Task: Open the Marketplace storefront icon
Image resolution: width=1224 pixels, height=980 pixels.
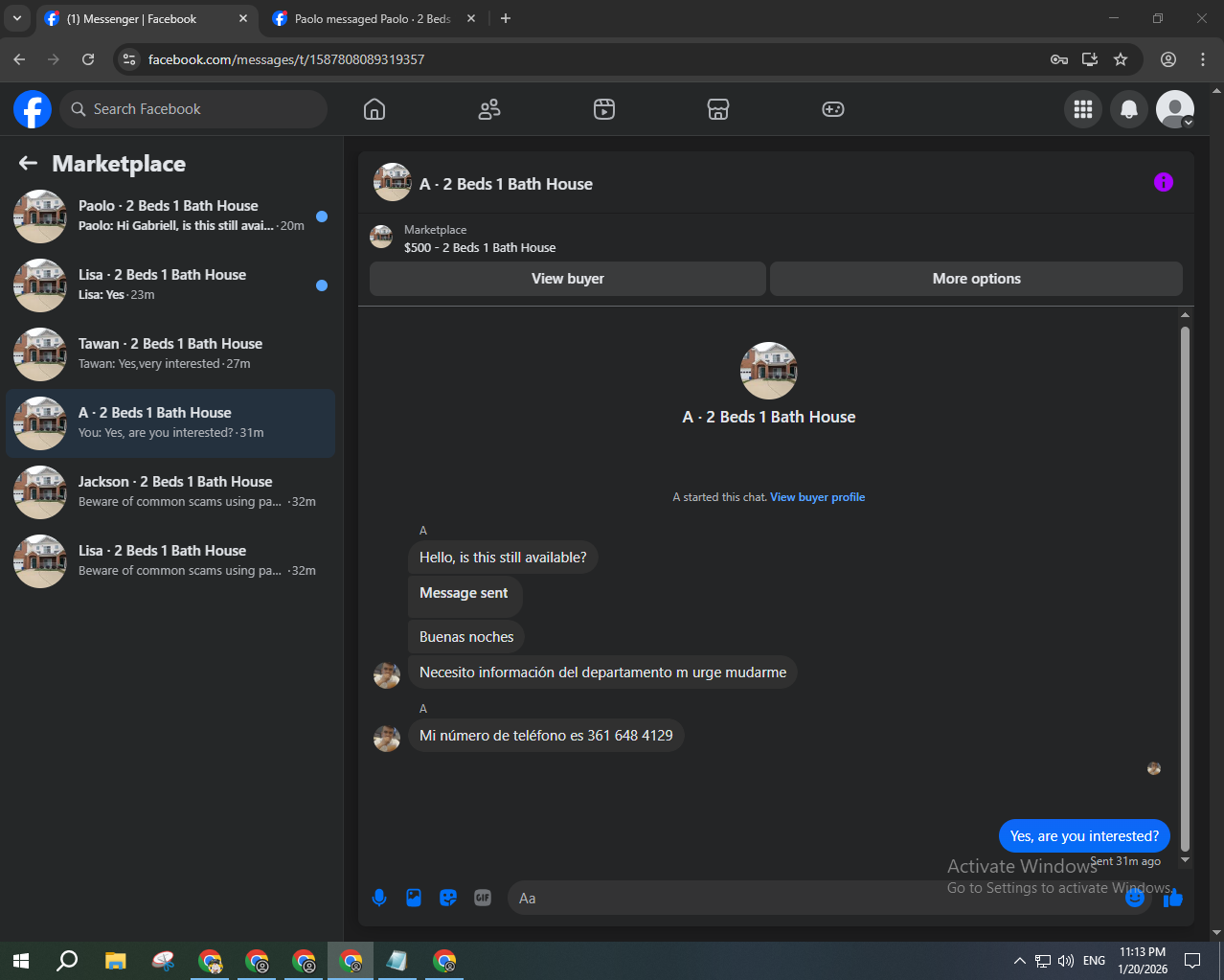Action: pyautogui.click(x=718, y=109)
